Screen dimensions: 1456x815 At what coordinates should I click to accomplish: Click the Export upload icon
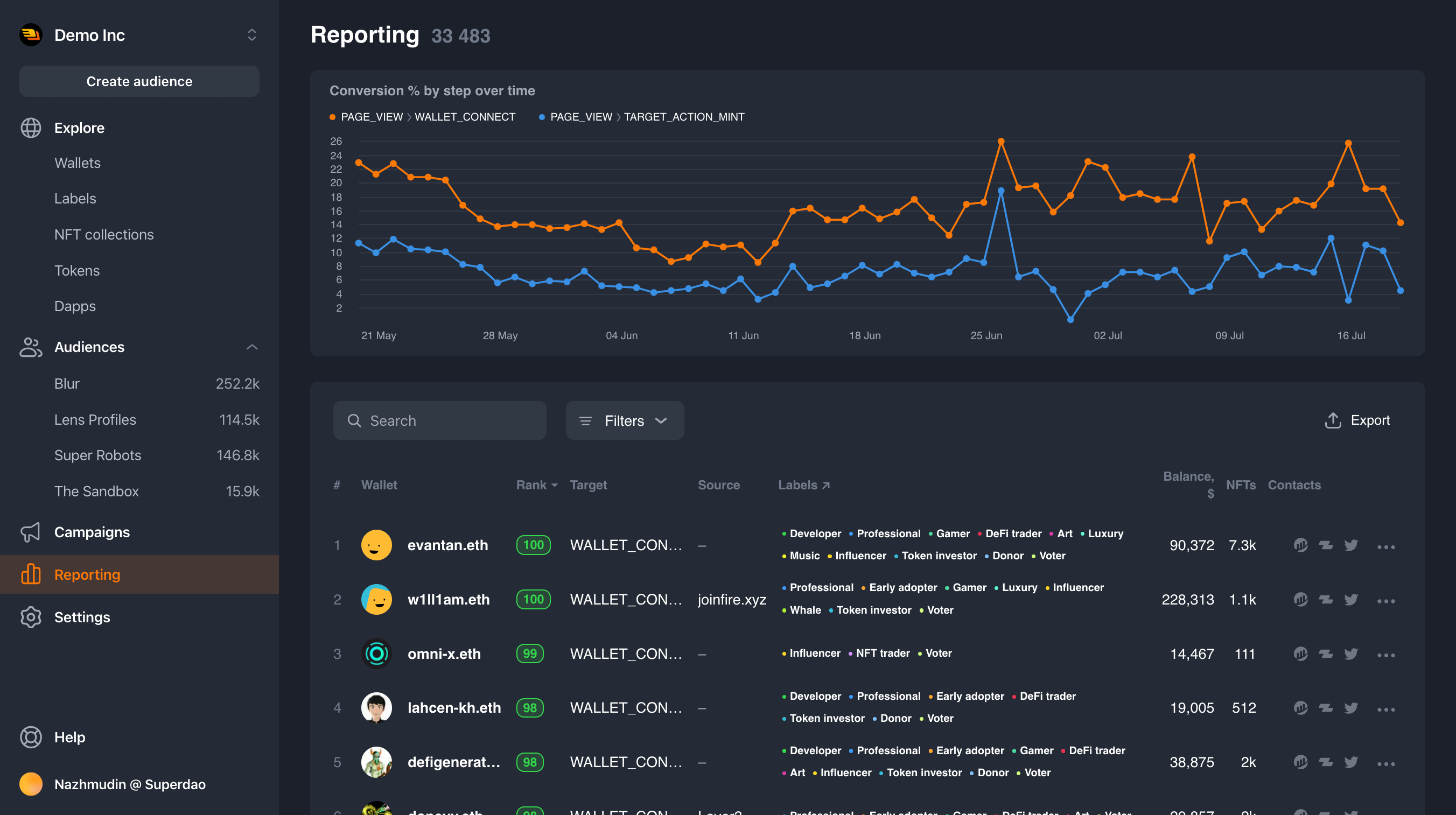pyautogui.click(x=1332, y=420)
